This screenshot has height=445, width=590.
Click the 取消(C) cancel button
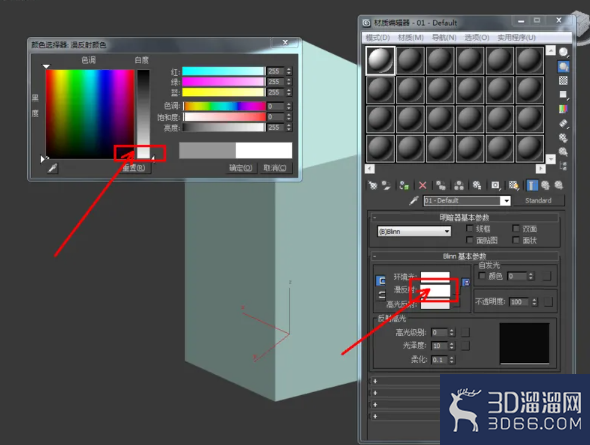point(275,168)
